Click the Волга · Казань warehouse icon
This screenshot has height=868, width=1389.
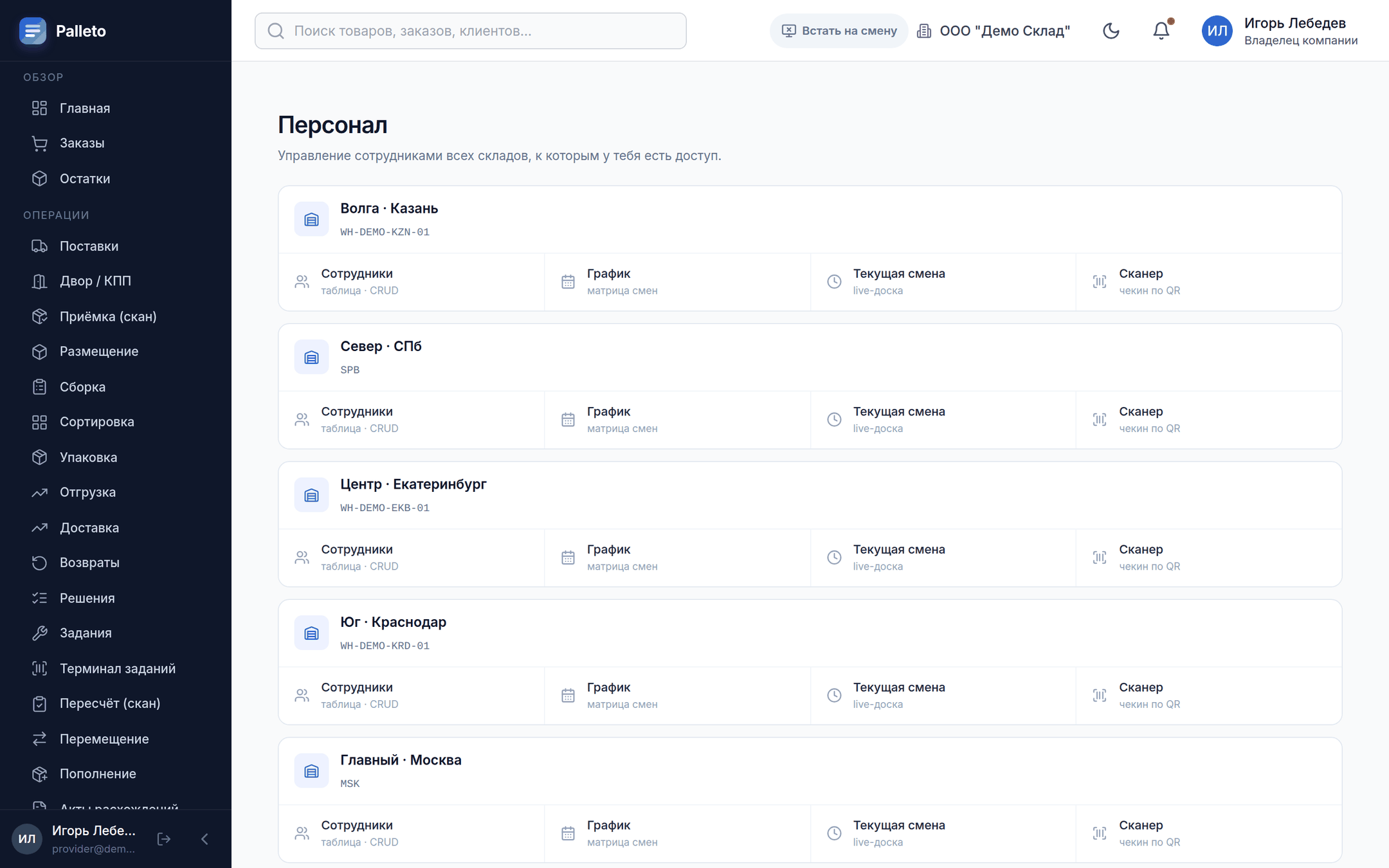tap(311, 219)
